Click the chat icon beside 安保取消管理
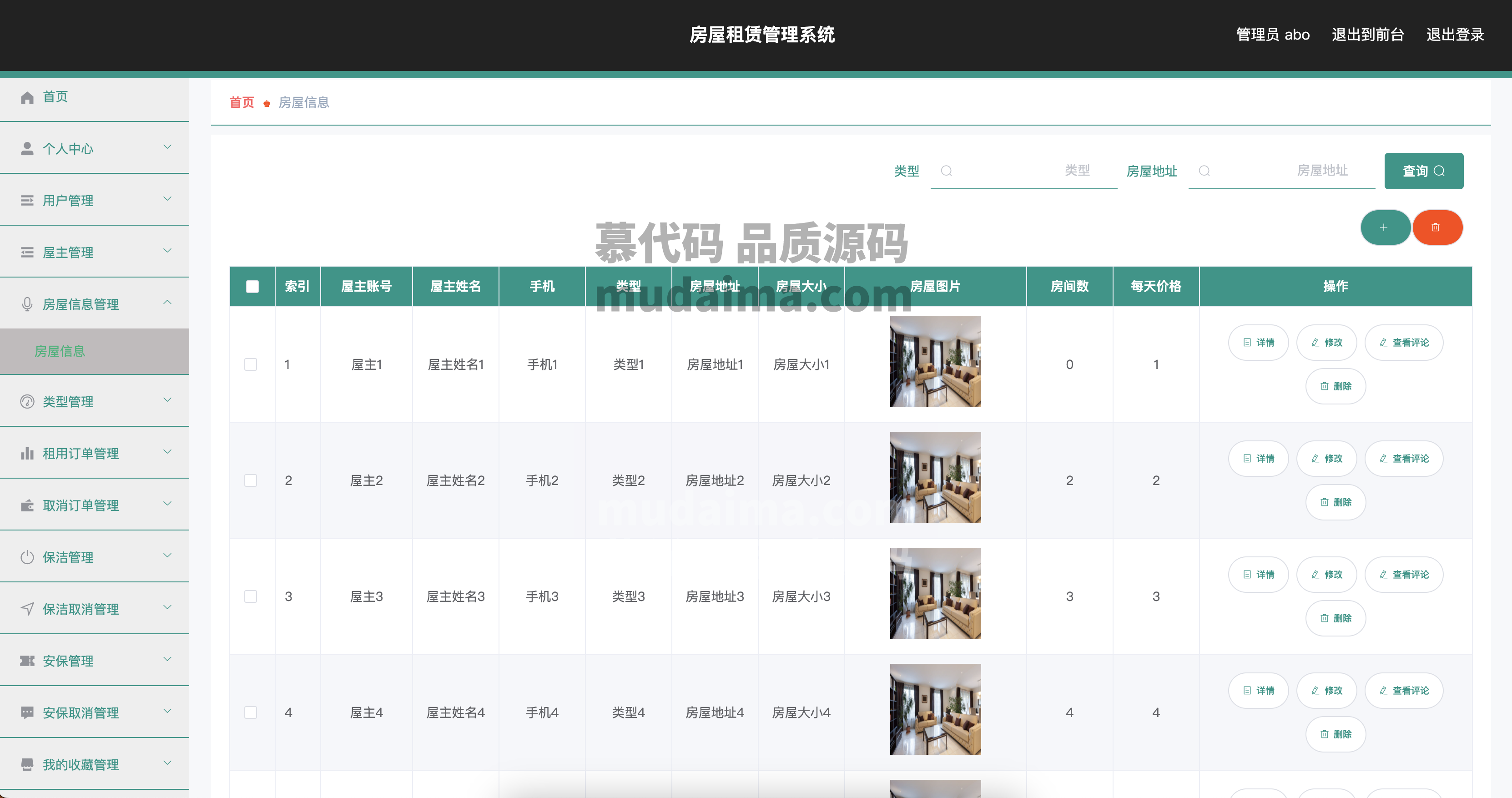Viewport: 1512px width, 798px height. tap(27, 713)
